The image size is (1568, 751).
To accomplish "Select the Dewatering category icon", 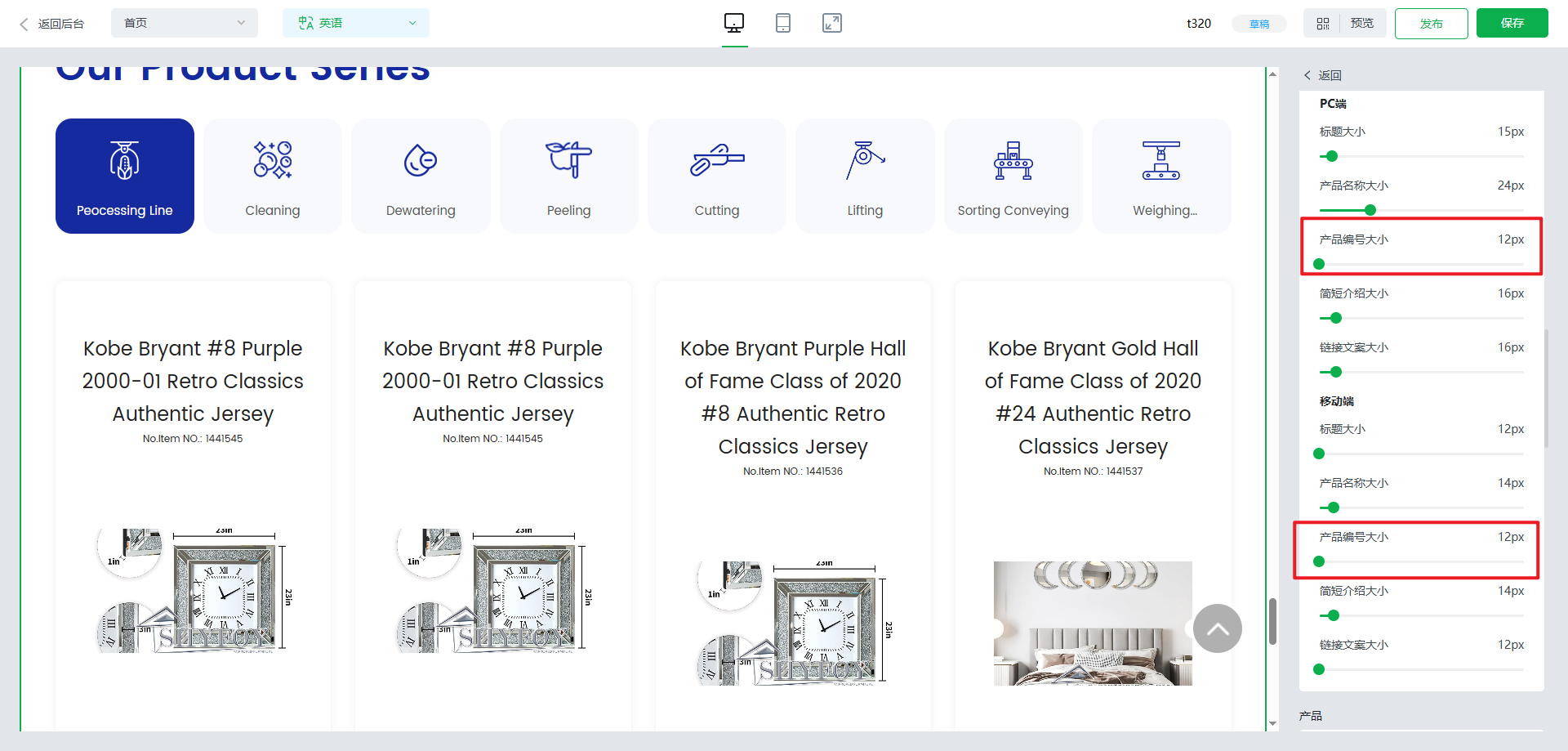I will click(421, 160).
